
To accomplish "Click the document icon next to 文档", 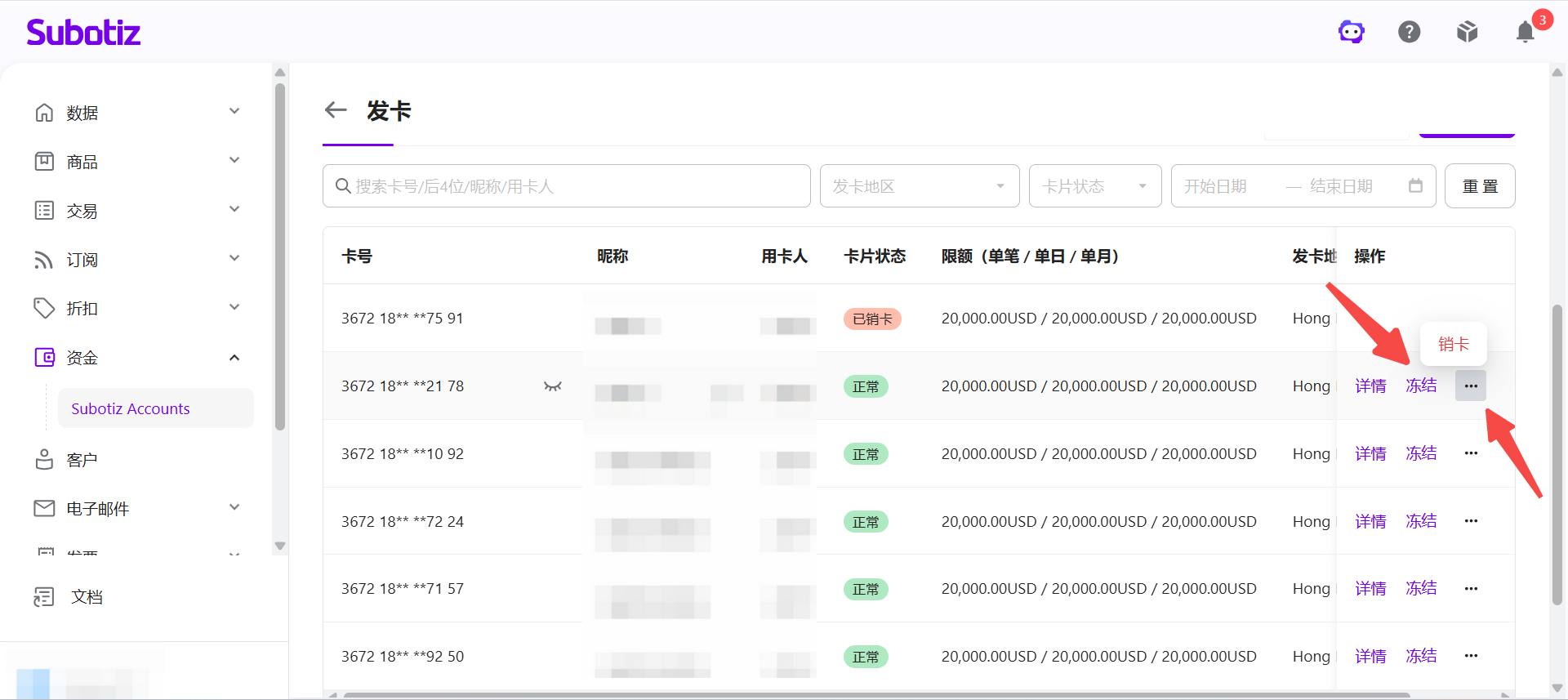I will click(x=44, y=597).
